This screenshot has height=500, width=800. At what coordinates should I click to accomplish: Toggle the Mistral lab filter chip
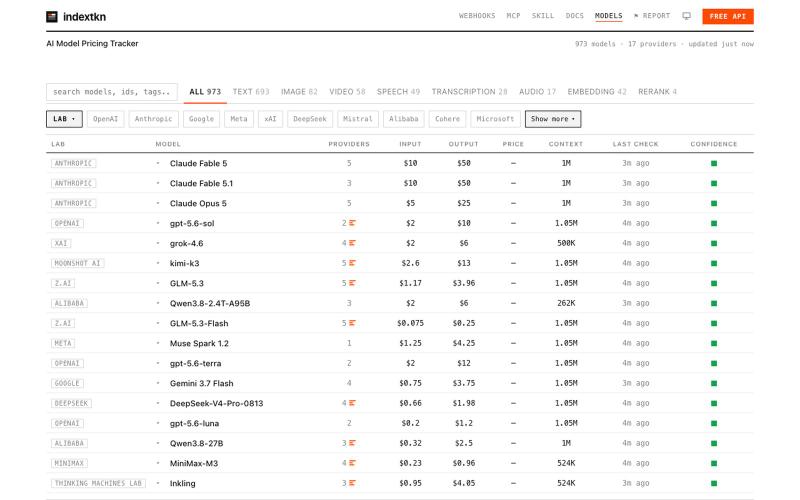(358, 119)
